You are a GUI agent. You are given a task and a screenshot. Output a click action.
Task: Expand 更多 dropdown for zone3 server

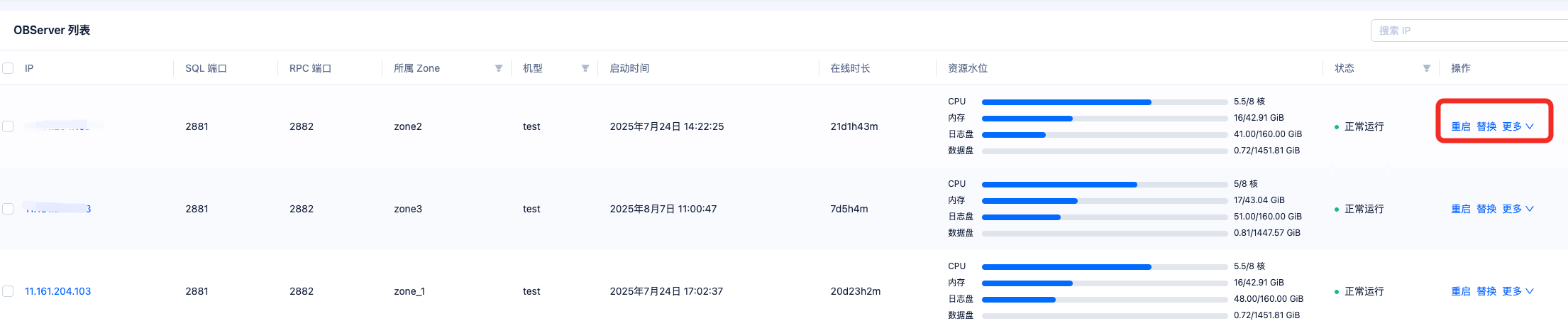point(1518,209)
